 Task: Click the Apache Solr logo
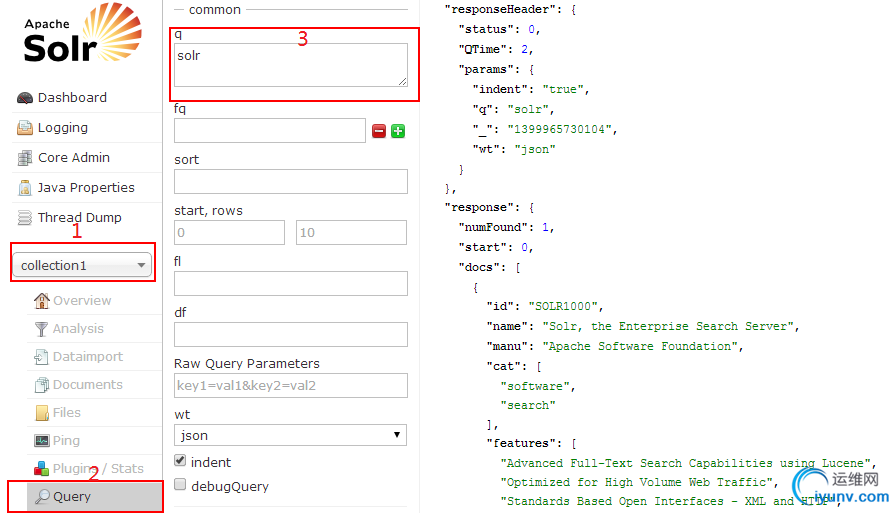click(x=83, y=33)
